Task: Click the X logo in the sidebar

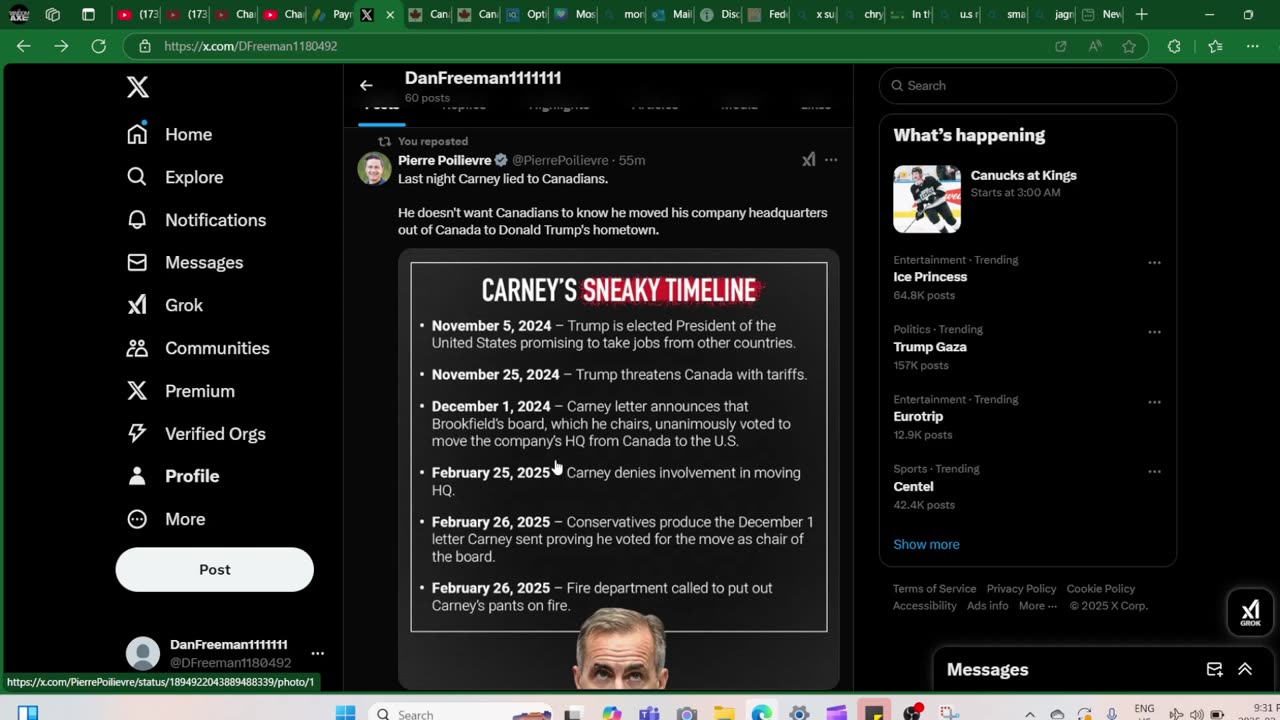Action: click(138, 87)
